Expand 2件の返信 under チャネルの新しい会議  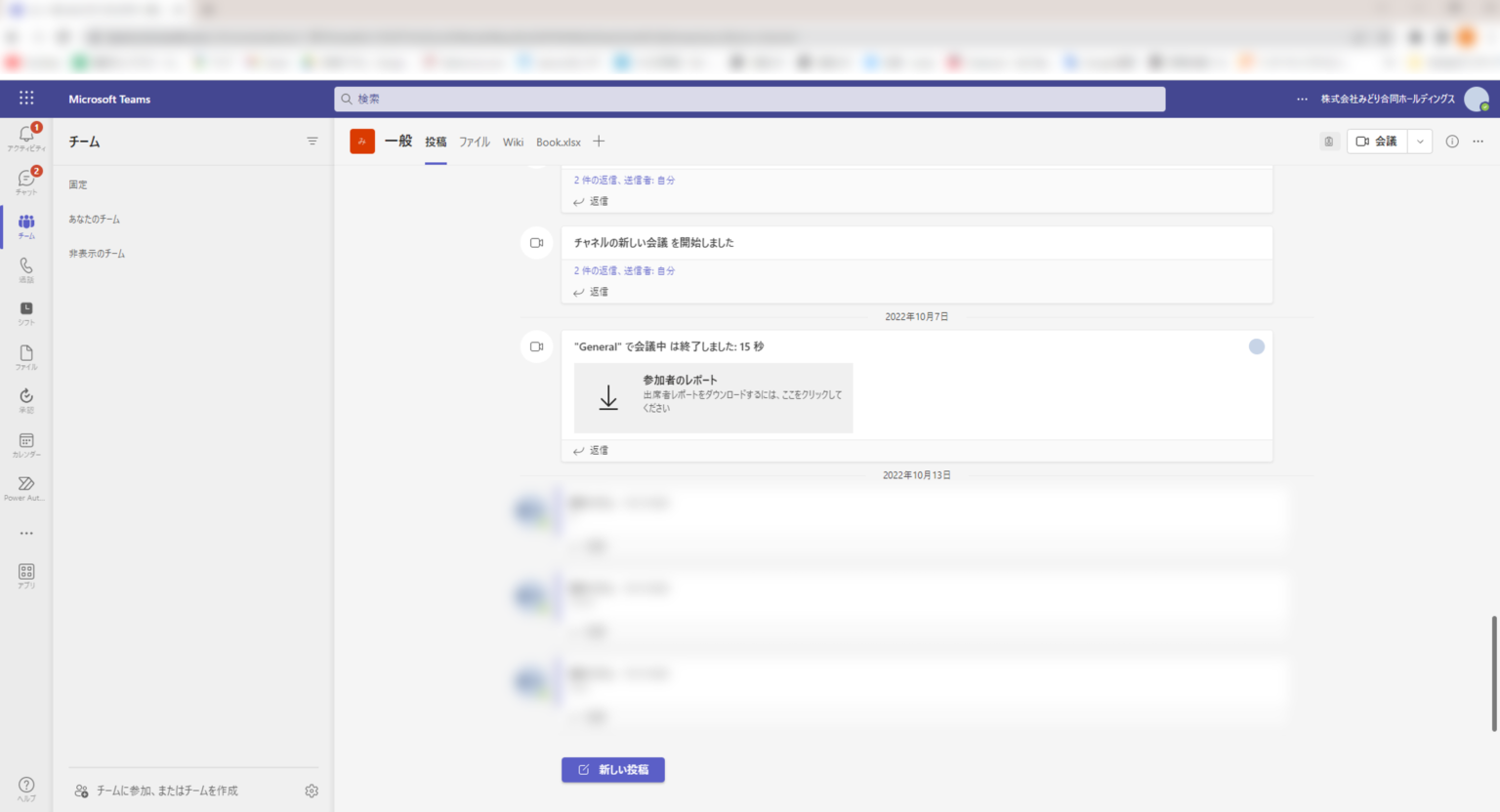(x=624, y=270)
